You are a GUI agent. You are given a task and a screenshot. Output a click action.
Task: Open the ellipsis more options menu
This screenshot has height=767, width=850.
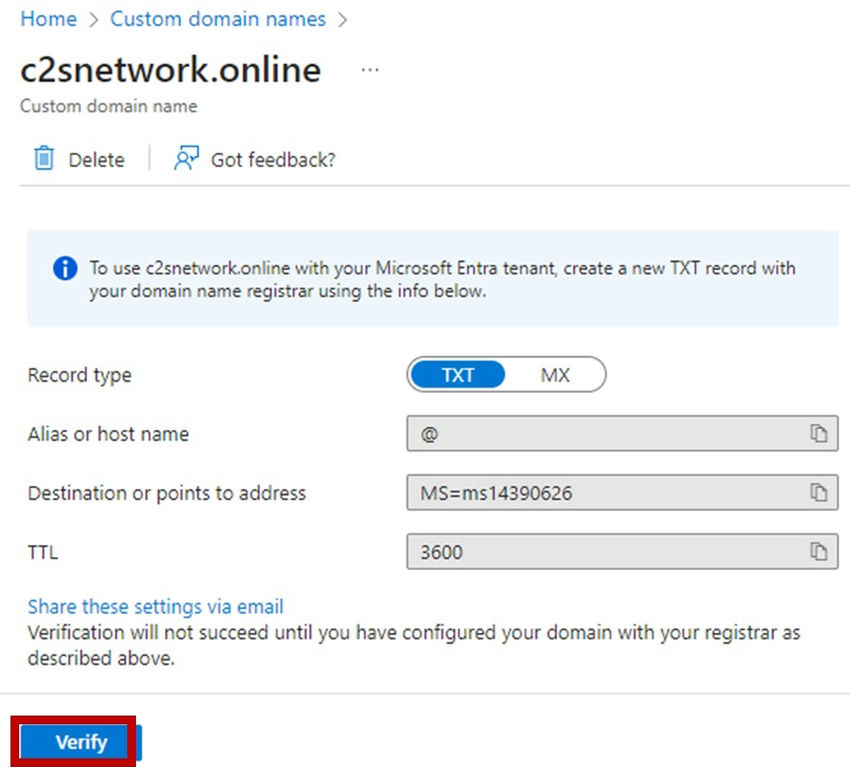click(x=371, y=71)
